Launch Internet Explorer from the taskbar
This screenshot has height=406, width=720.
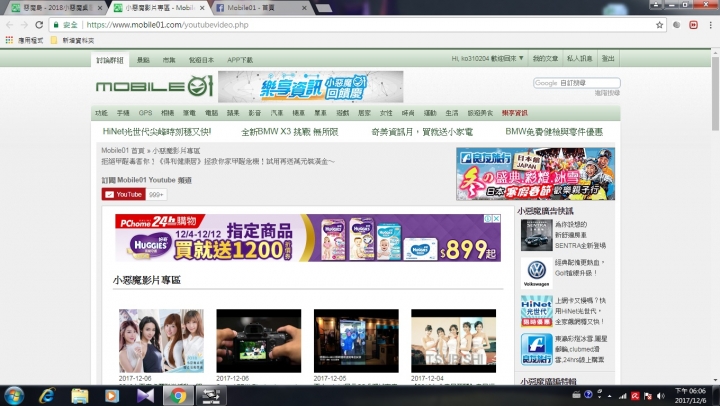pos(47,395)
